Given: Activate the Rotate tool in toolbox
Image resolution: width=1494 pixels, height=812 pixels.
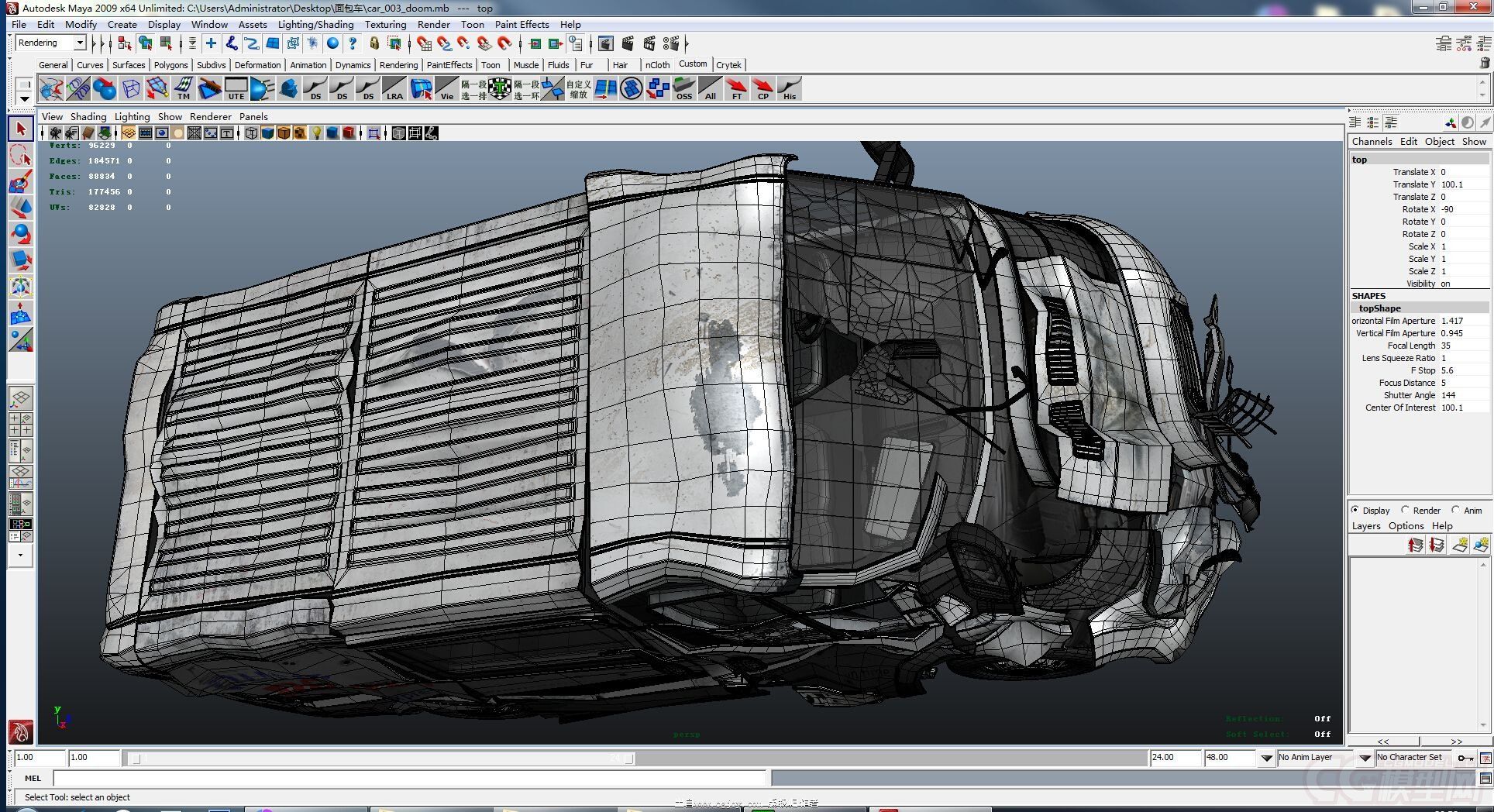Looking at the screenshot, I should point(21,234).
